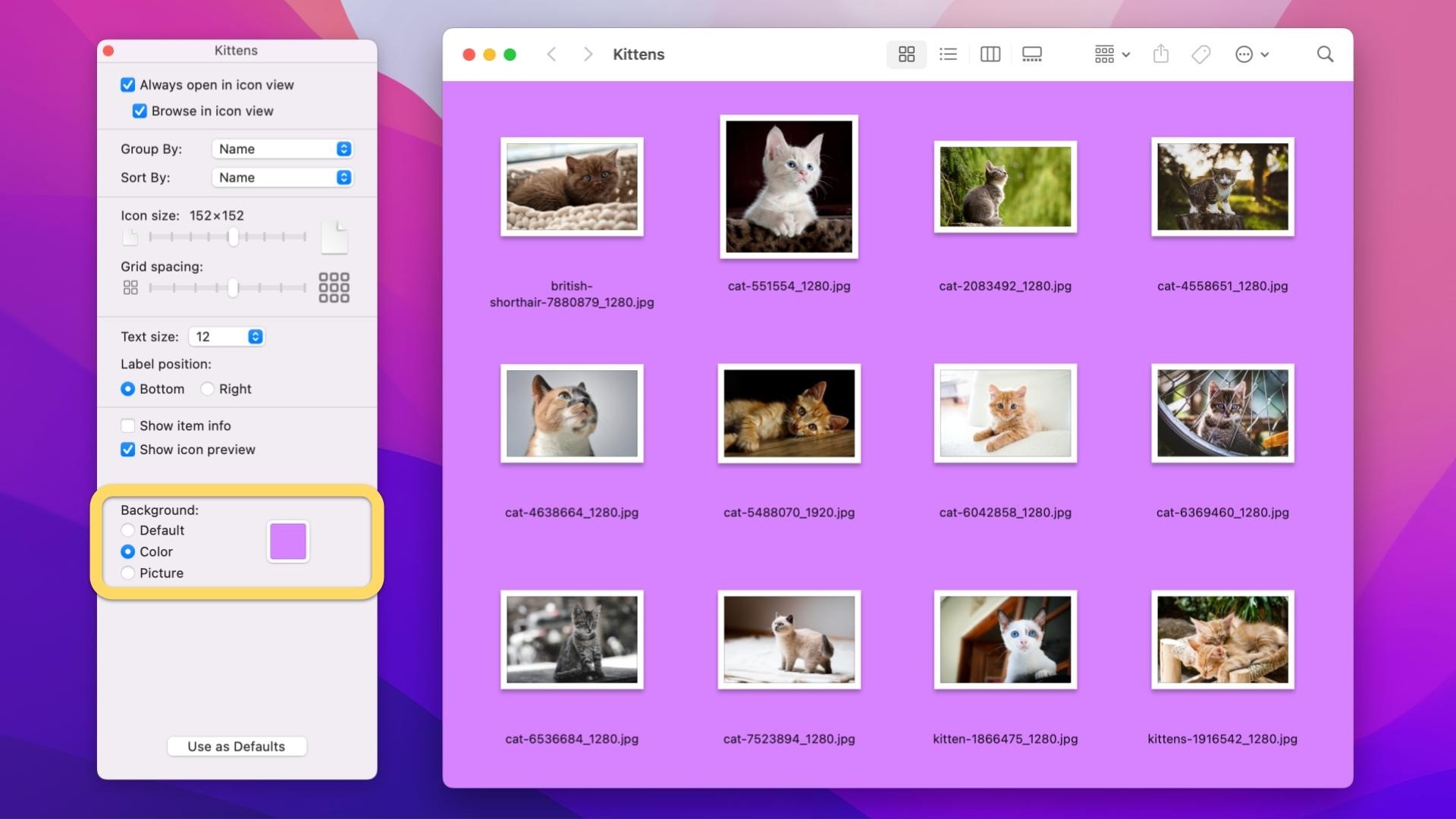Select the Right label position
The width and height of the screenshot is (1456, 819).
(x=207, y=389)
